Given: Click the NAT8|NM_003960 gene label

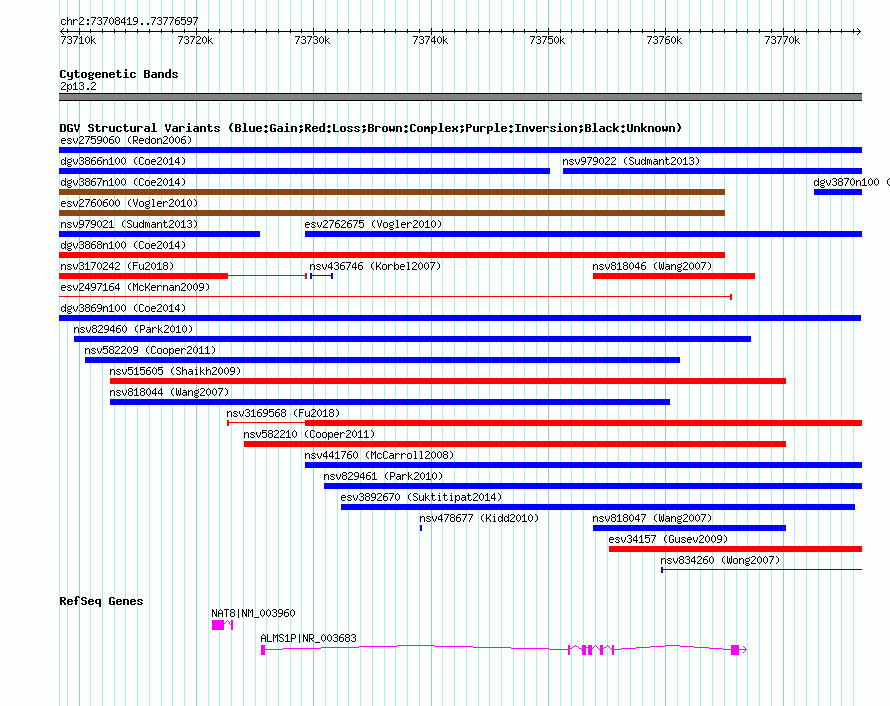Looking at the screenshot, I should [253, 613].
